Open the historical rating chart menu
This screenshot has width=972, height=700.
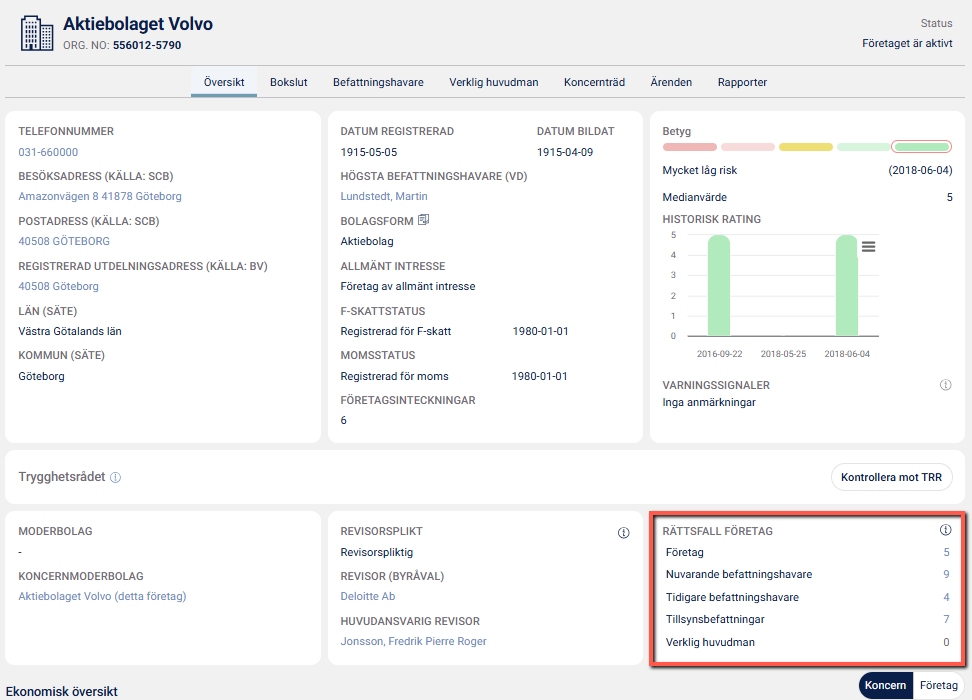pos(868,246)
